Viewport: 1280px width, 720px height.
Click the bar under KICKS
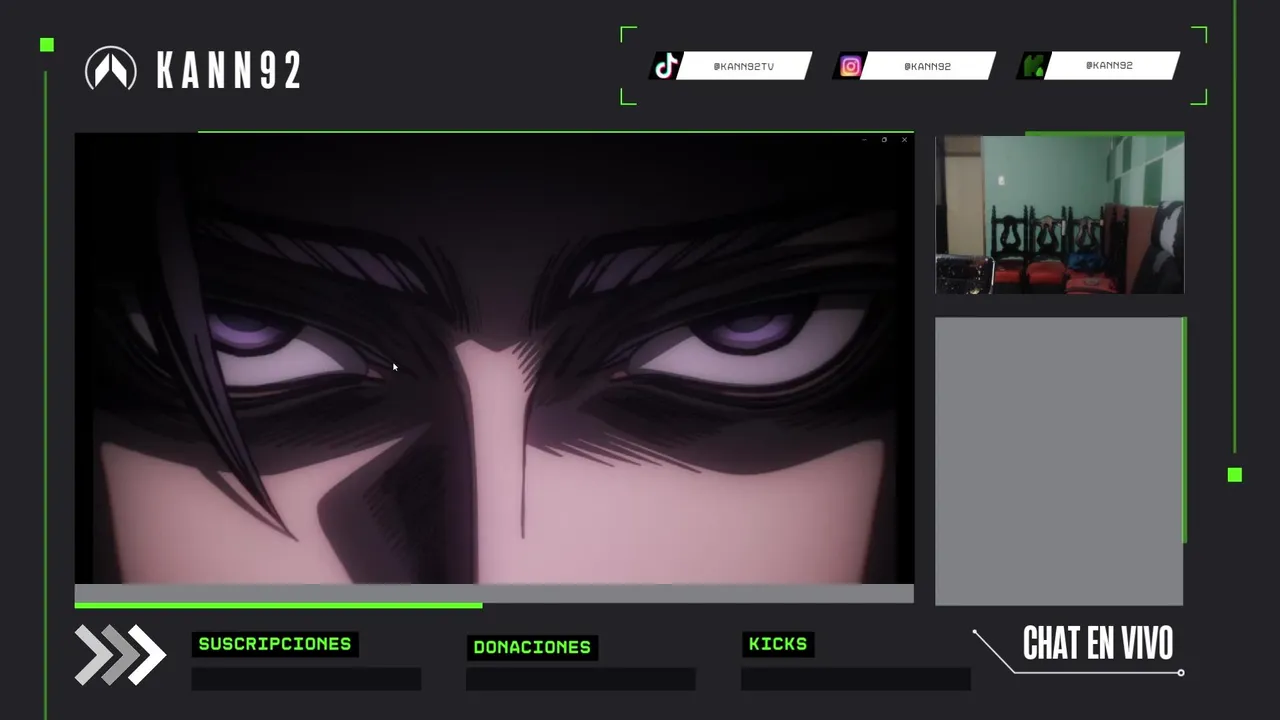855,679
